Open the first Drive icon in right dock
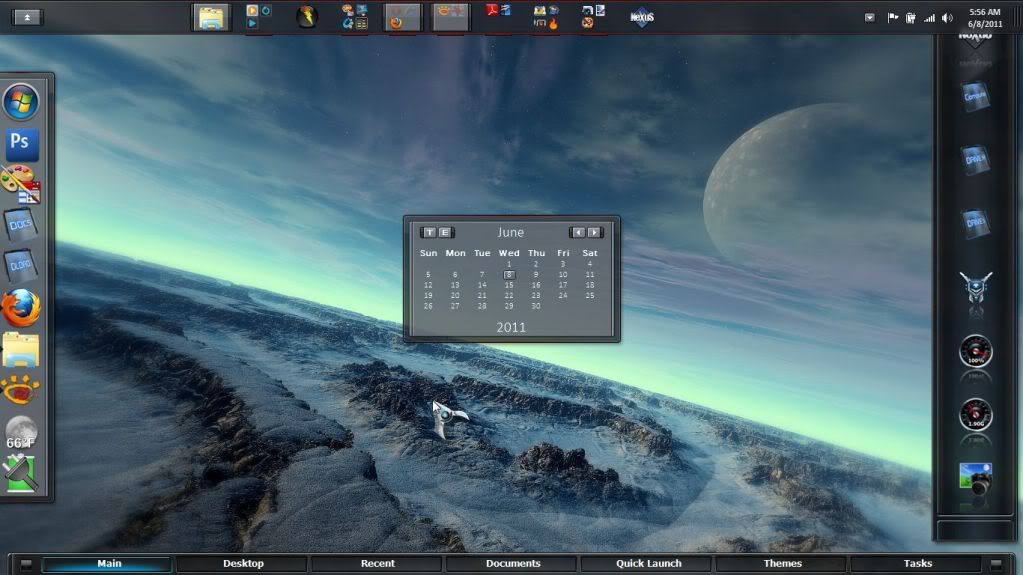The height and width of the screenshot is (575, 1023). pos(975,159)
